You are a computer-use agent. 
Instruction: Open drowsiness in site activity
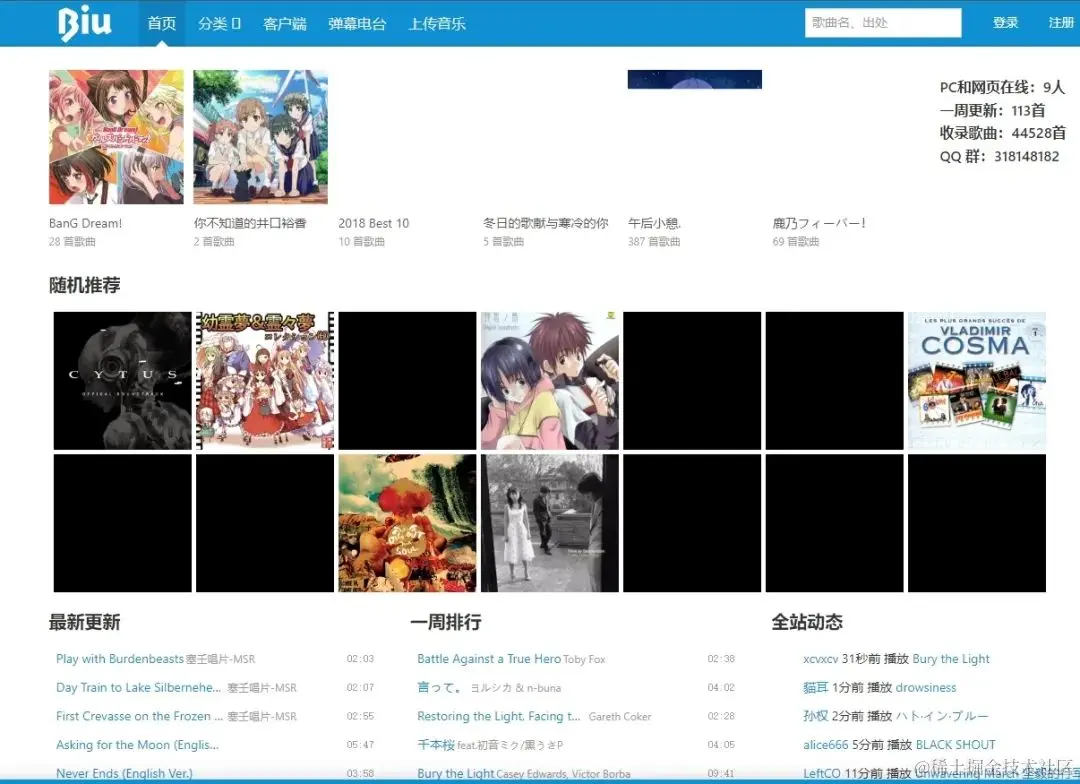pyautogui.click(x=926, y=688)
